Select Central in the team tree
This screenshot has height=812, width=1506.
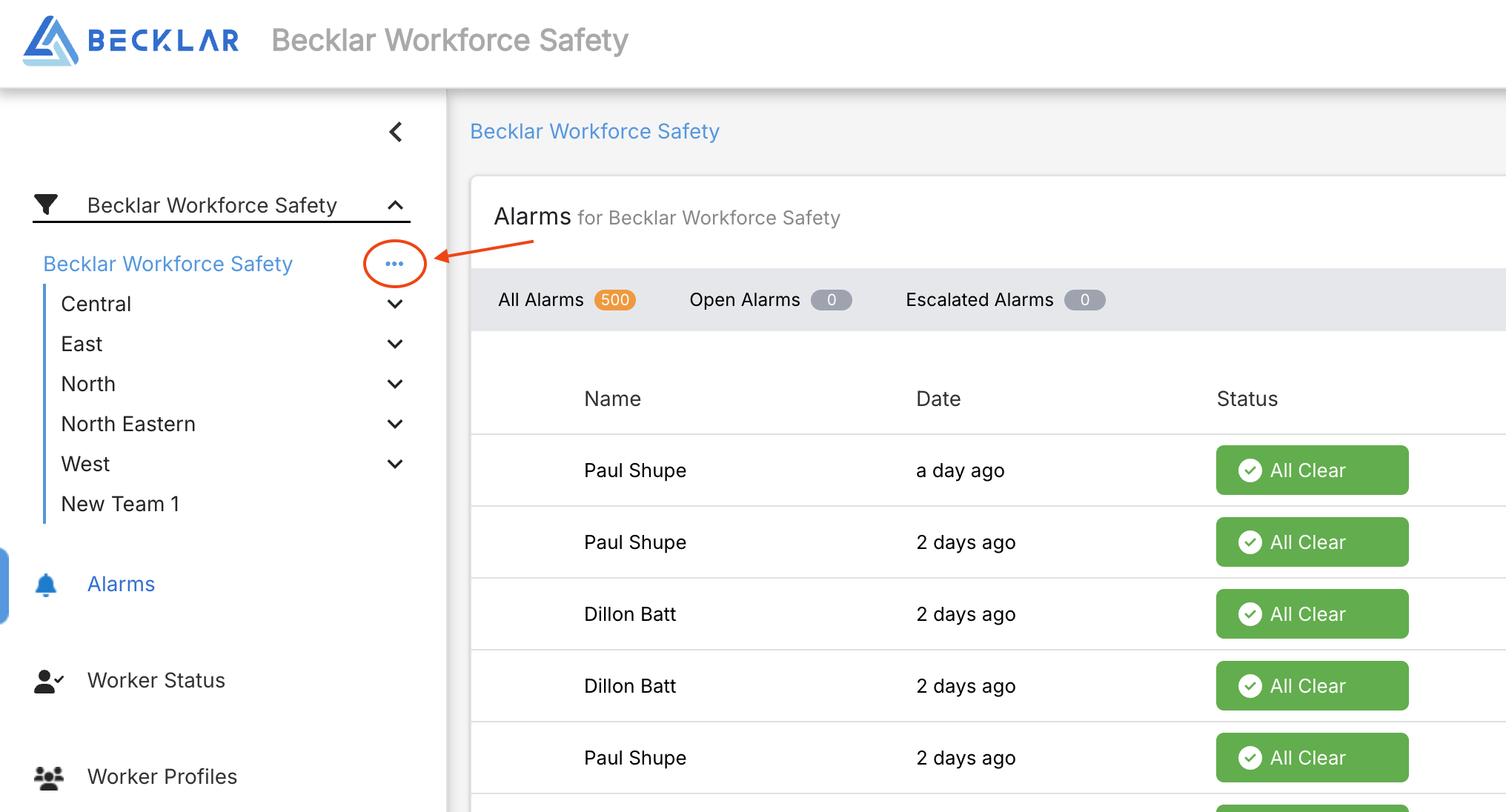coord(96,304)
